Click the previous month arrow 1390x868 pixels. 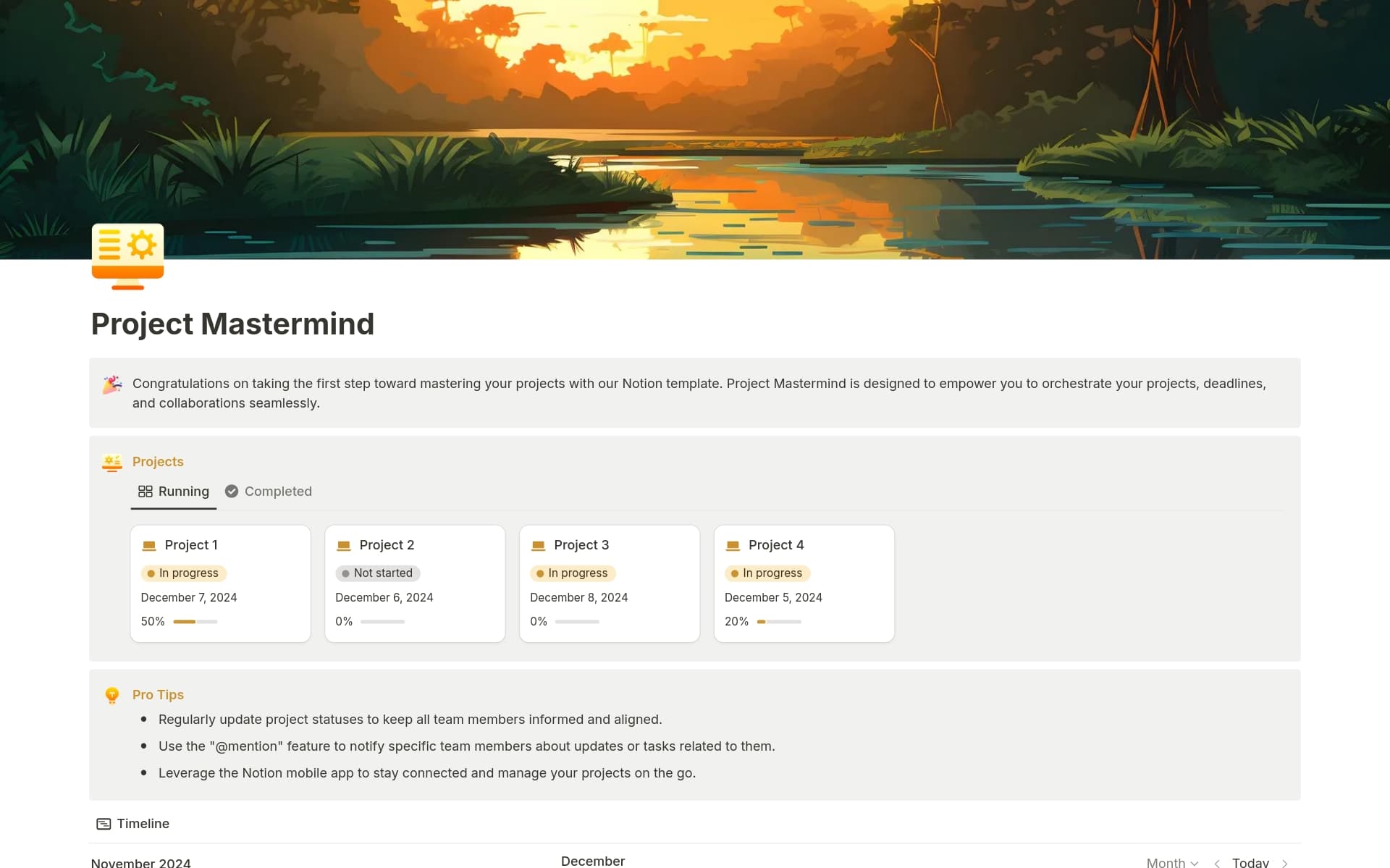tap(1216, 862)
